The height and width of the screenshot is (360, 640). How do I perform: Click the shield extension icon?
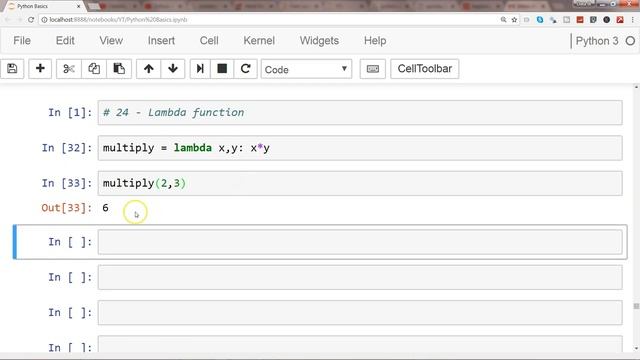coord(593,20)
